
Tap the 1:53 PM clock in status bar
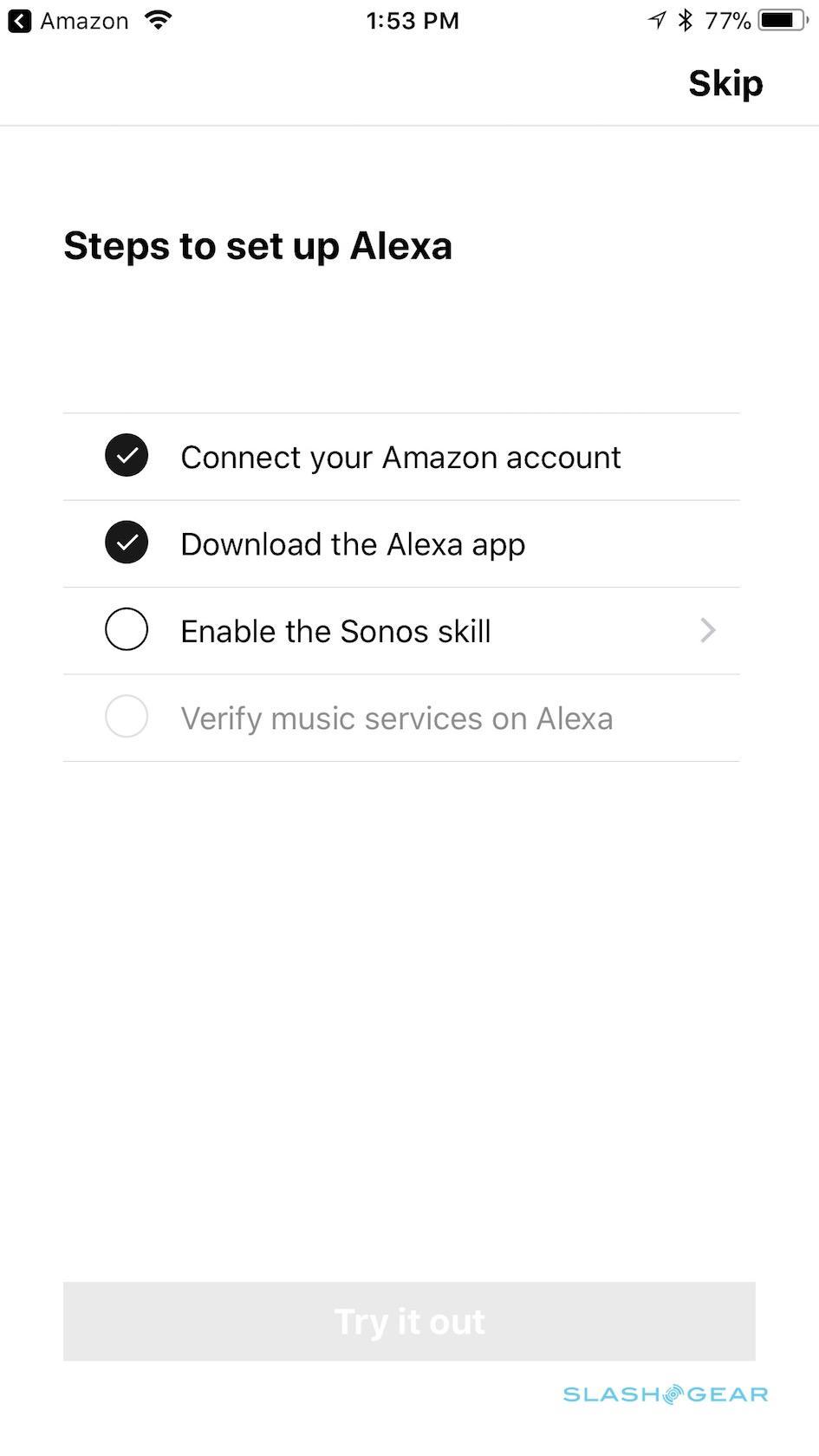pos(413,21)
